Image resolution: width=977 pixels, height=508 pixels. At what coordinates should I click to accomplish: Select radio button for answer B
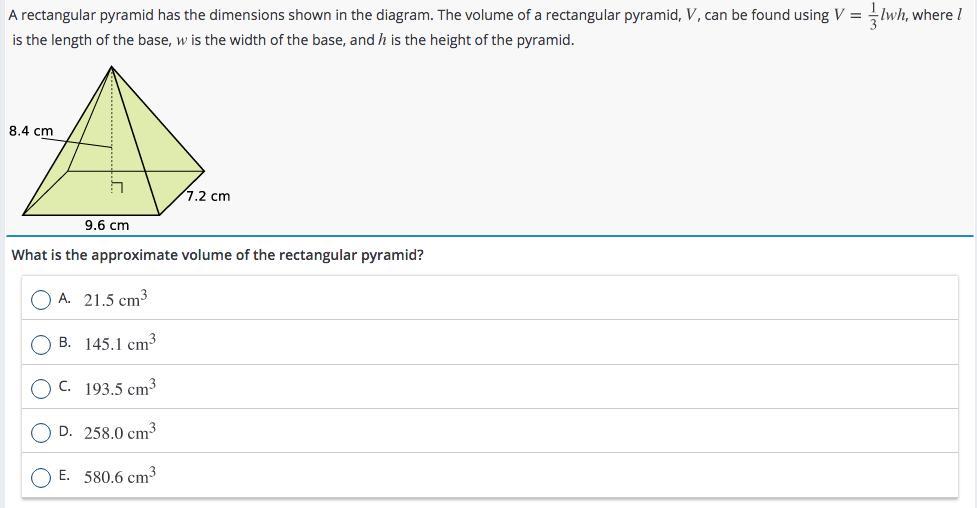point(41,345)
